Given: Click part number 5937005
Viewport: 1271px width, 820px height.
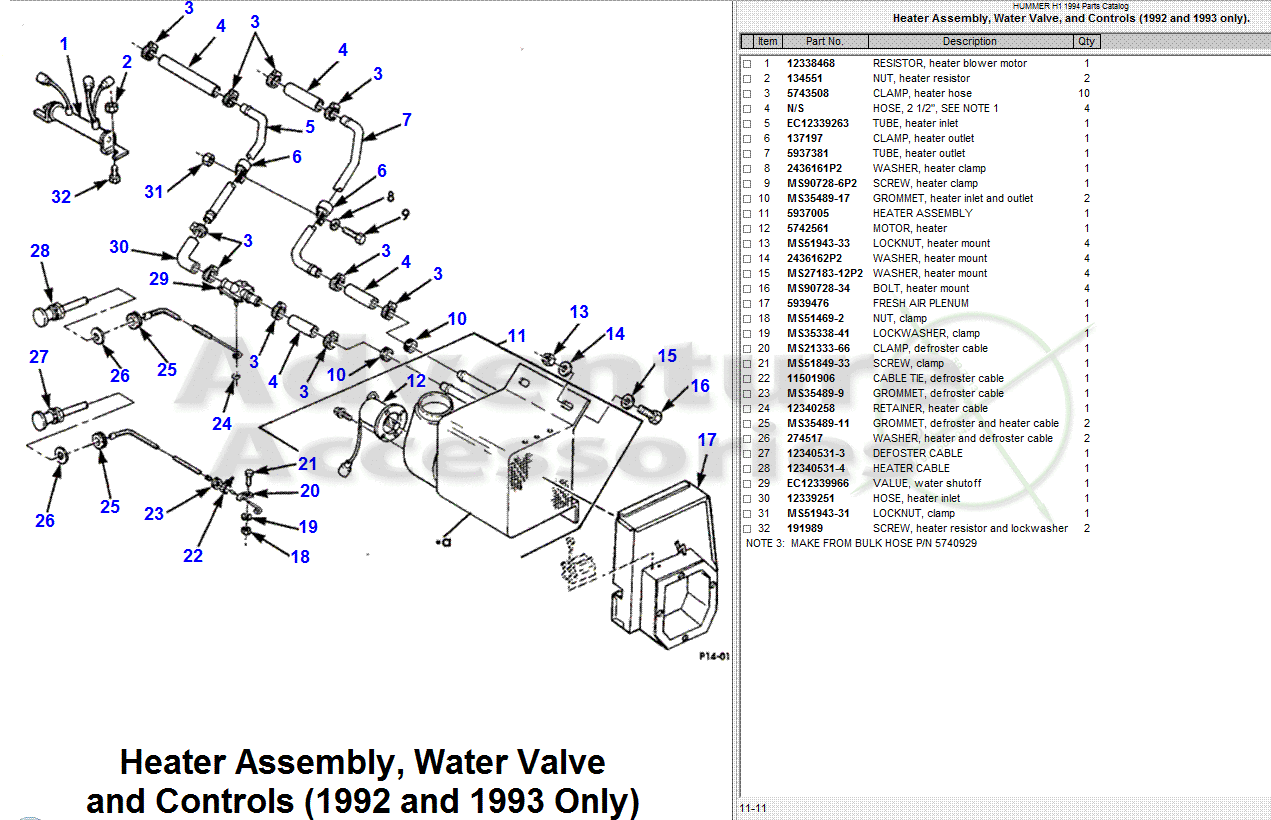Looking at the screenshot, I should (x=808, y=213).
